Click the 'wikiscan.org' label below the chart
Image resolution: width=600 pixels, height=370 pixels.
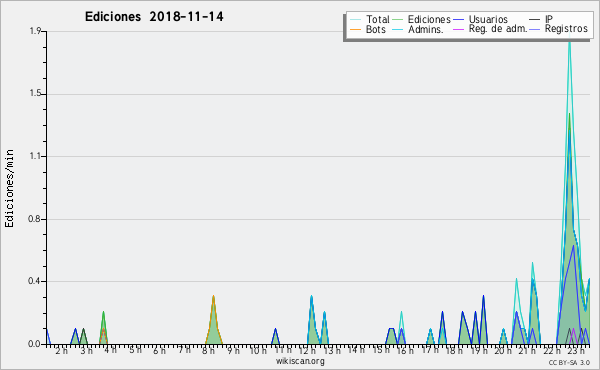[300, 361]
